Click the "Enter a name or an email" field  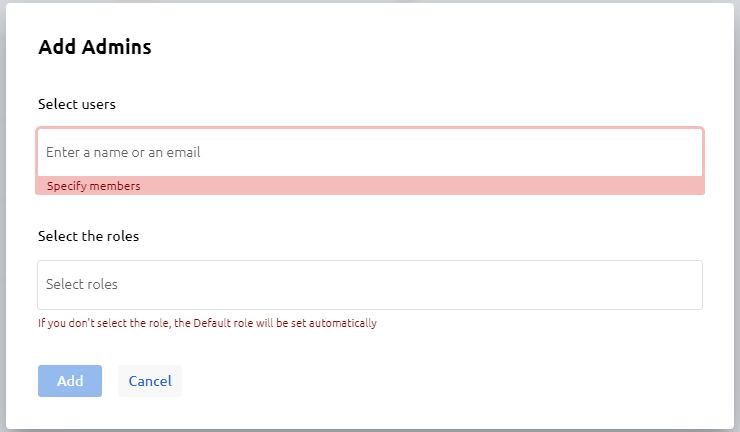(369, 153)
